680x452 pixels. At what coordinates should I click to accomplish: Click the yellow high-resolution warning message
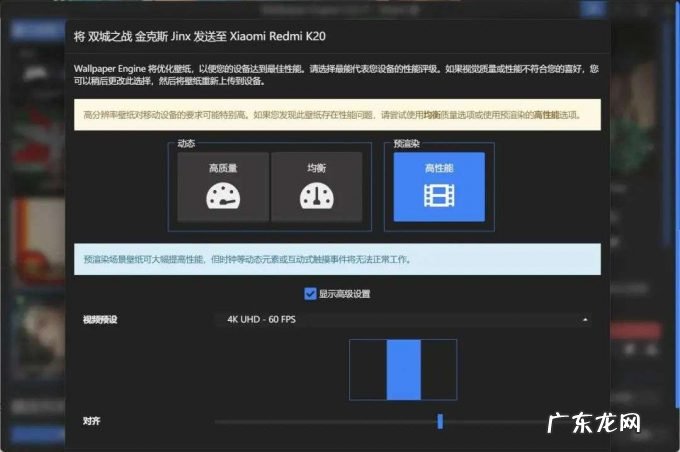click(x=337, y=115)
